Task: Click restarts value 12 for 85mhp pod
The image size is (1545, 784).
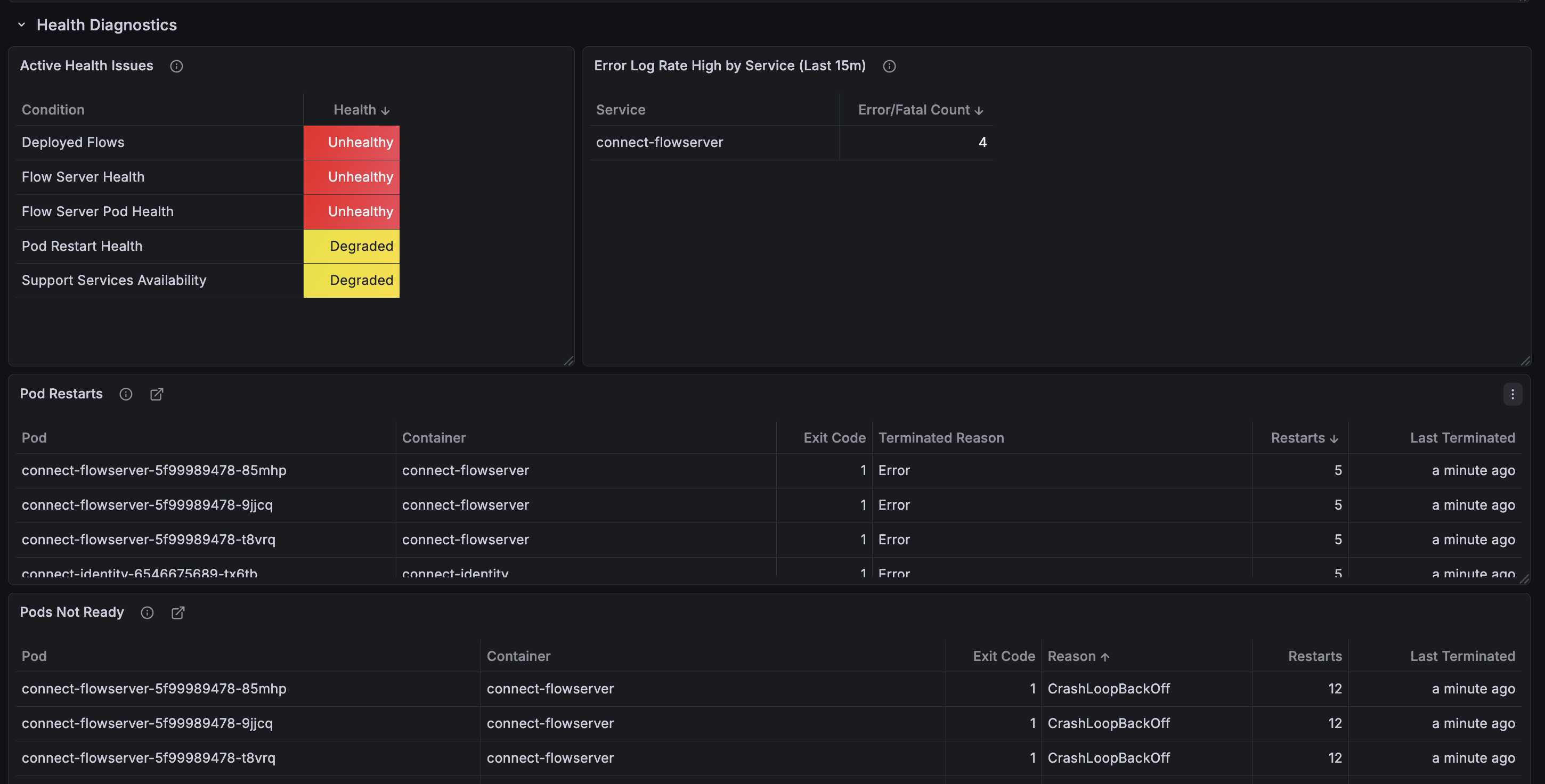Action: click(x=1335, y=688)
